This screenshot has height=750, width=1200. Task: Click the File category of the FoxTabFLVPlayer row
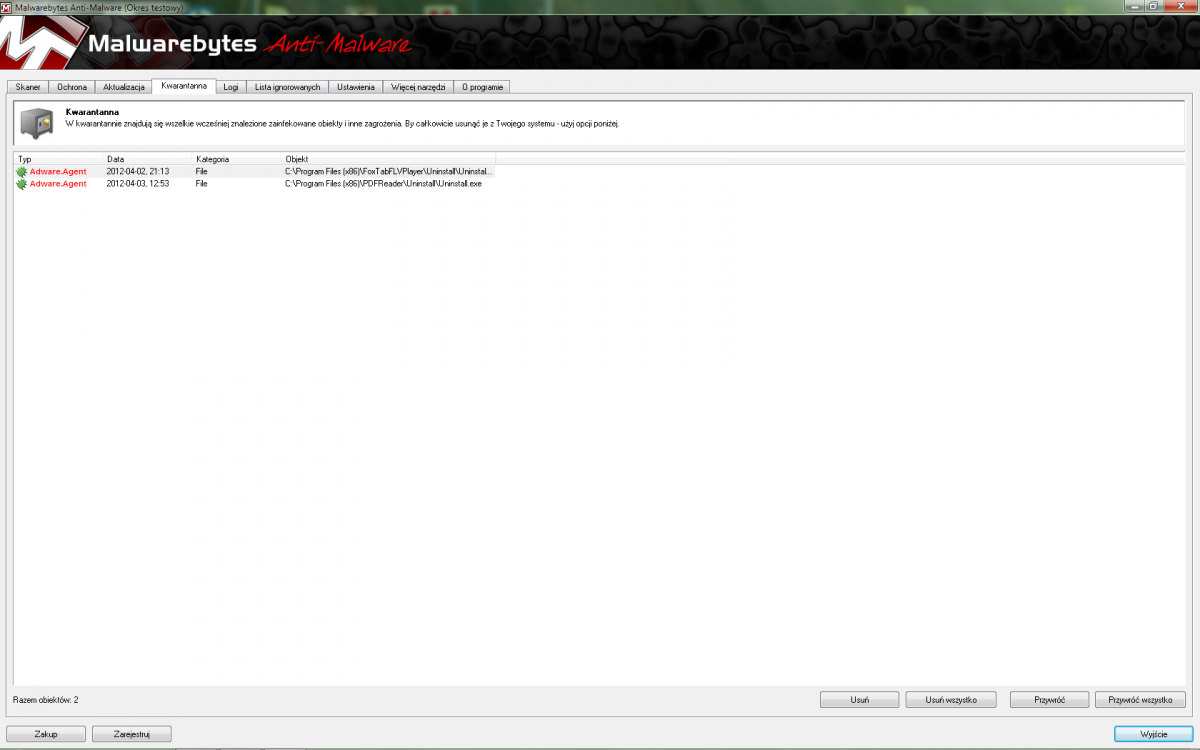coord(202,172)
